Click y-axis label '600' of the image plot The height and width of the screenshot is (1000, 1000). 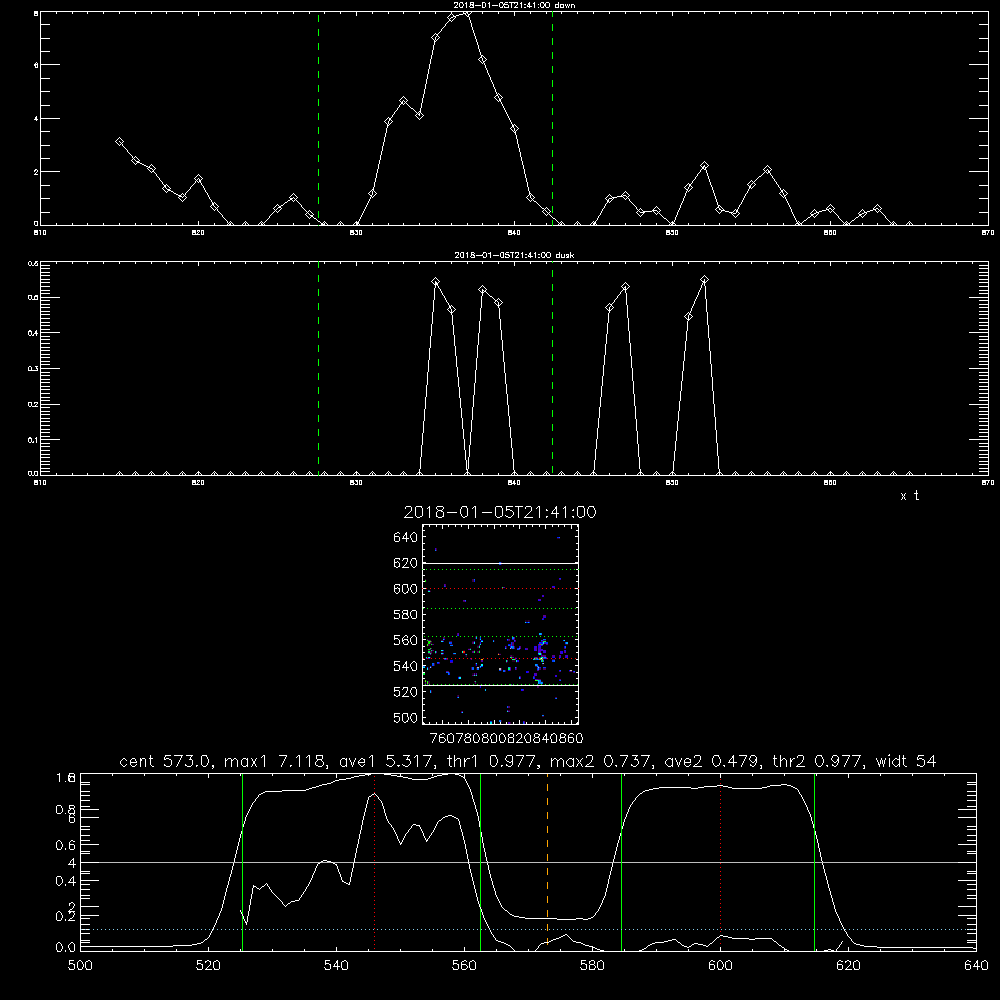click(406, 589)
